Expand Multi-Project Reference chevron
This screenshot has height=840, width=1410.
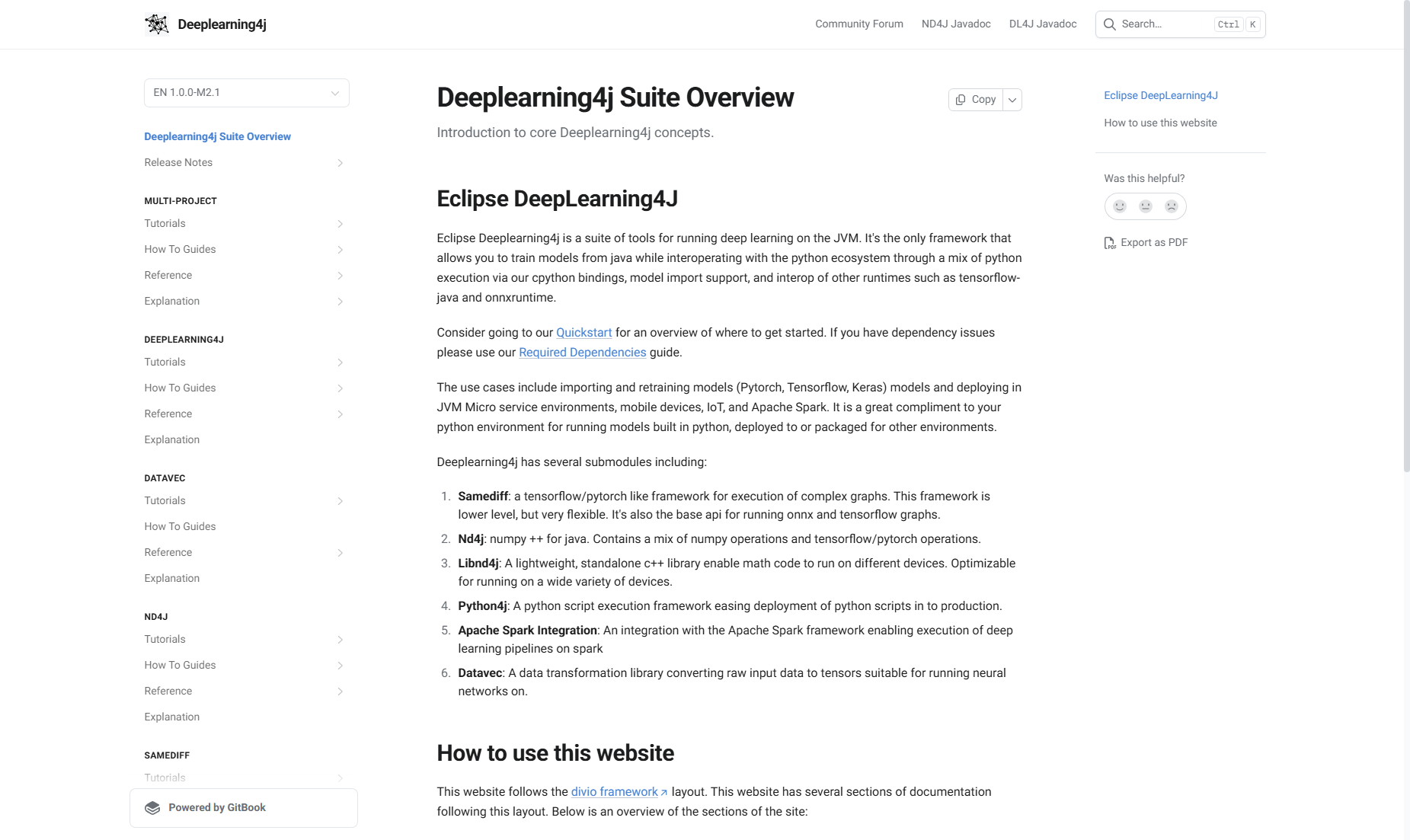click(x=340, y=276)
